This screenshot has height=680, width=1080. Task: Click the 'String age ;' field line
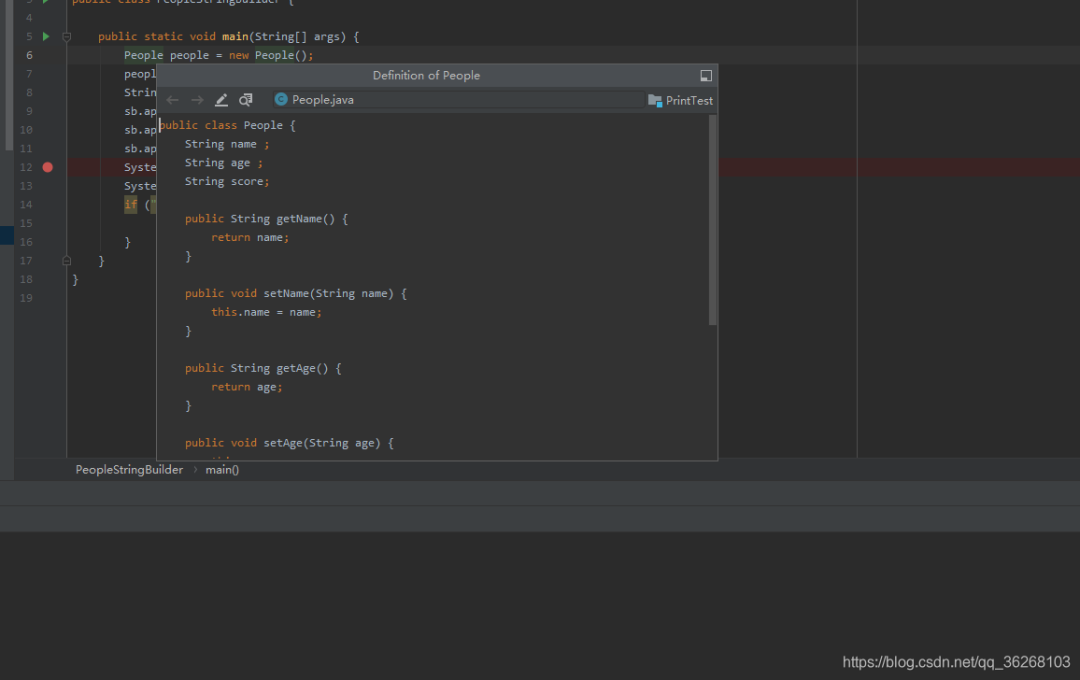pos(224,163)
